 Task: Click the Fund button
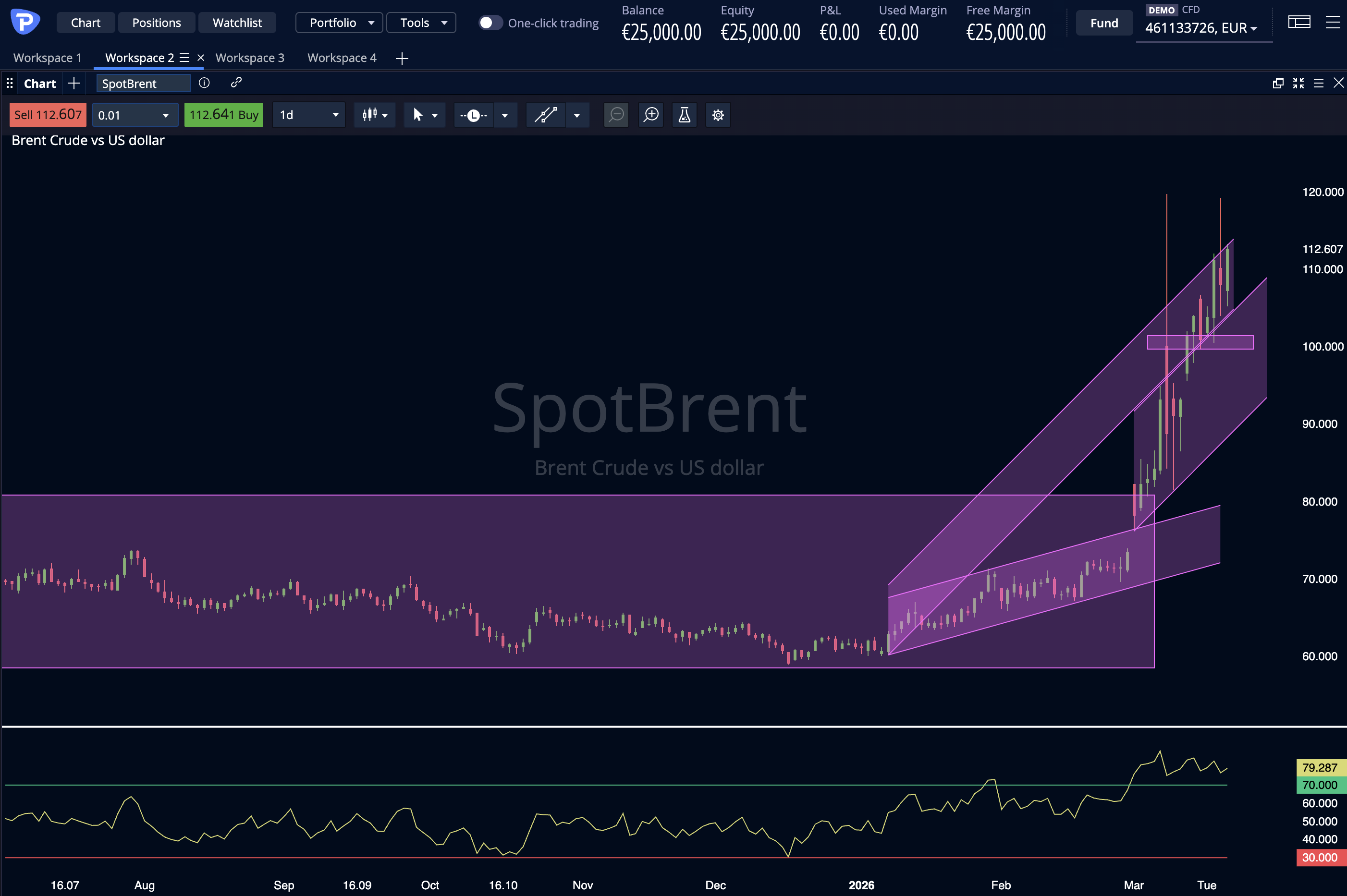click(x=1103, y=22)
